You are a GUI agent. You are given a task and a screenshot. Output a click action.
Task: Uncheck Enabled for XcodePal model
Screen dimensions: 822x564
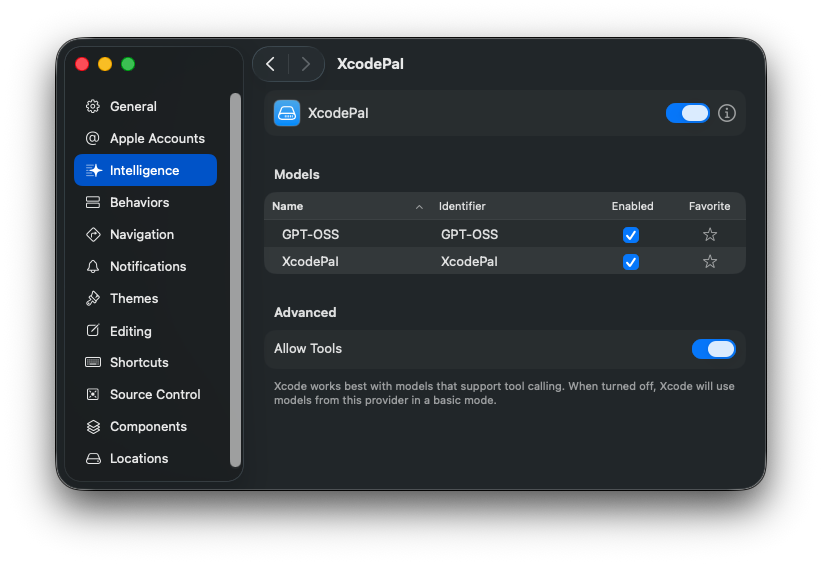point(631,262)
